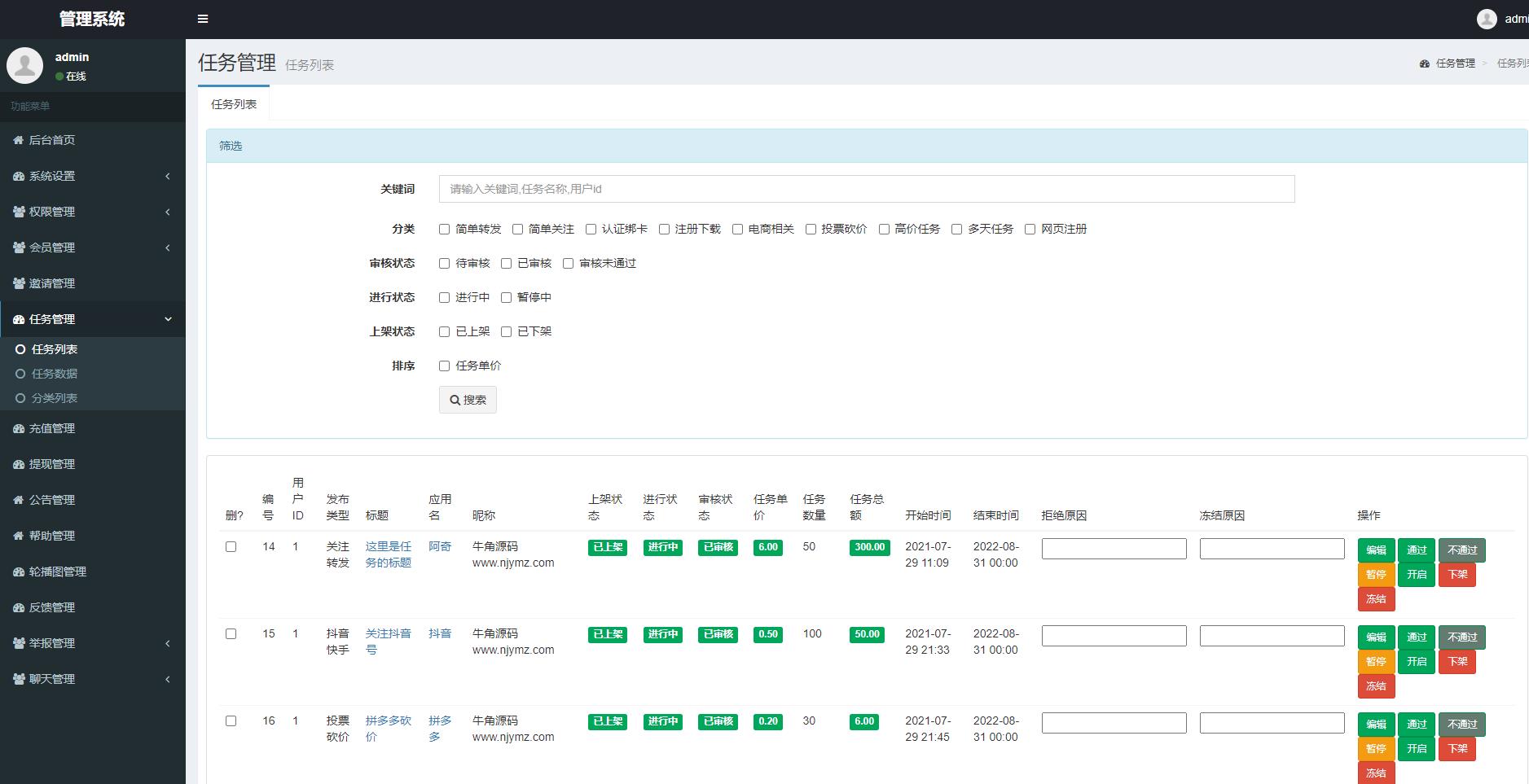Image resolution: width=1529 pixels, height=784 pixels.
Task: Click the 邀请管理 users icon
Action: (19, 283)
